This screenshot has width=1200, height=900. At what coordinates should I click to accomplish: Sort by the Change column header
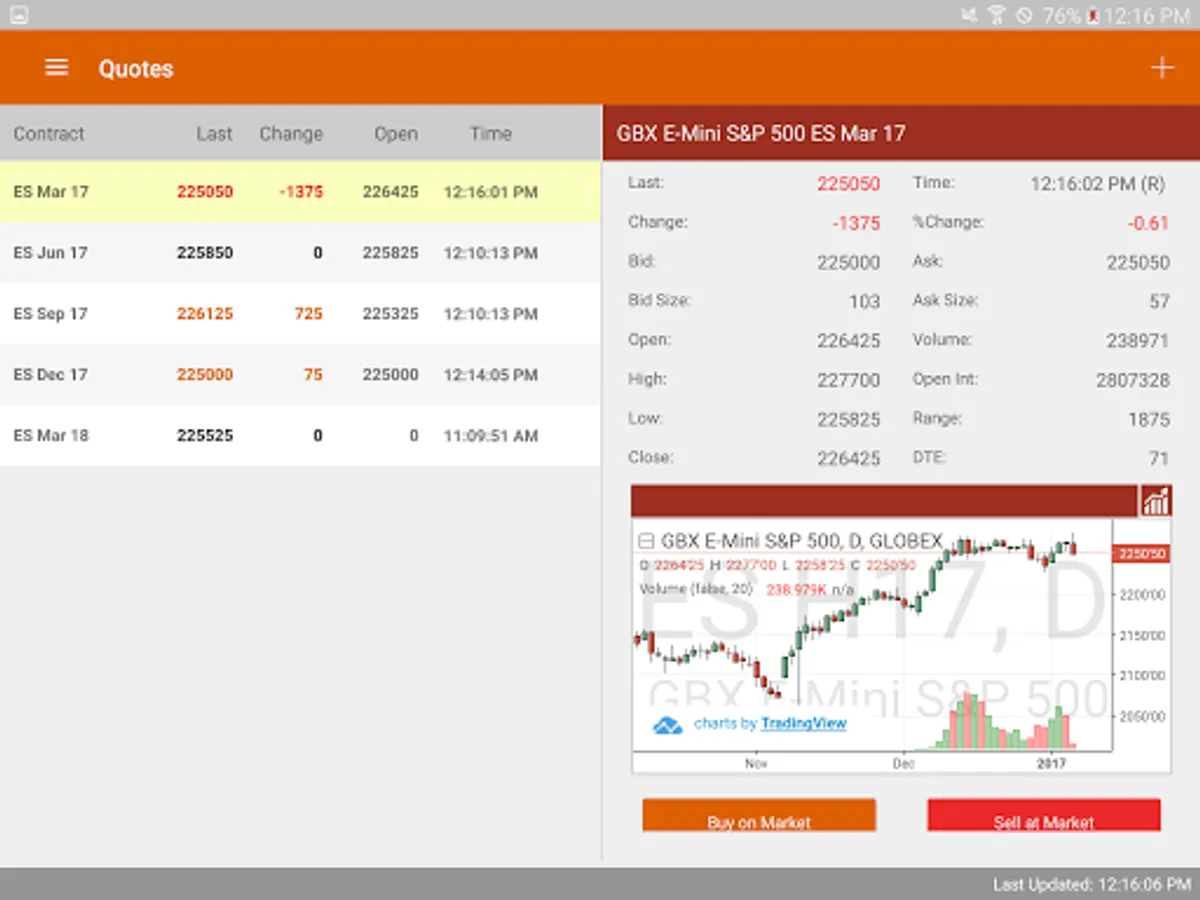291,134
